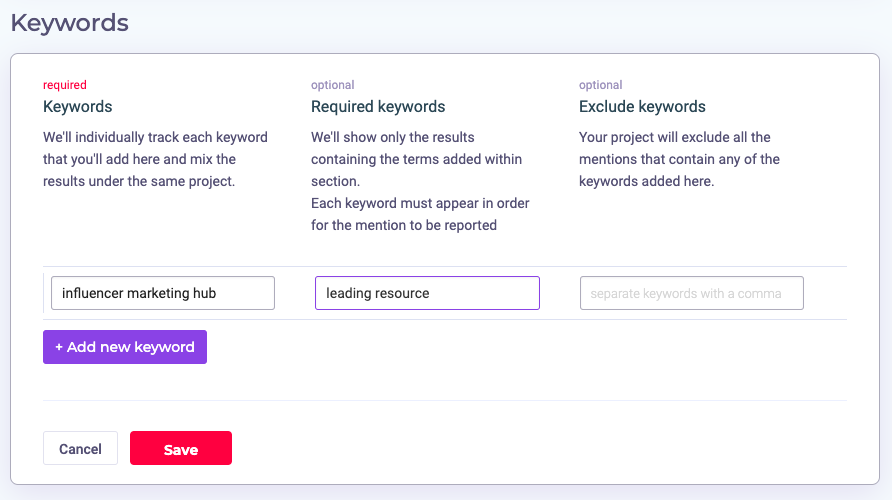The image size is (892, 500).
Task: Click the divider line above the Cancel button
Action: pos(445,401)
